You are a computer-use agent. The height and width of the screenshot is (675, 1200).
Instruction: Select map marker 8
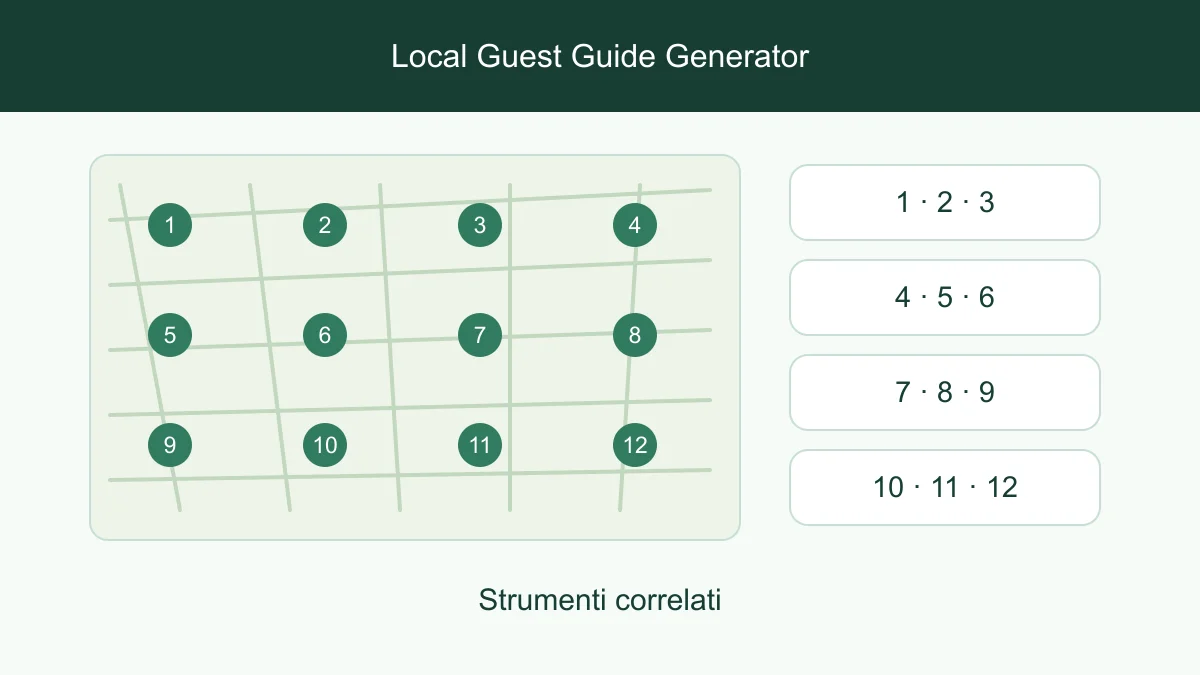(x=635, y=335)
